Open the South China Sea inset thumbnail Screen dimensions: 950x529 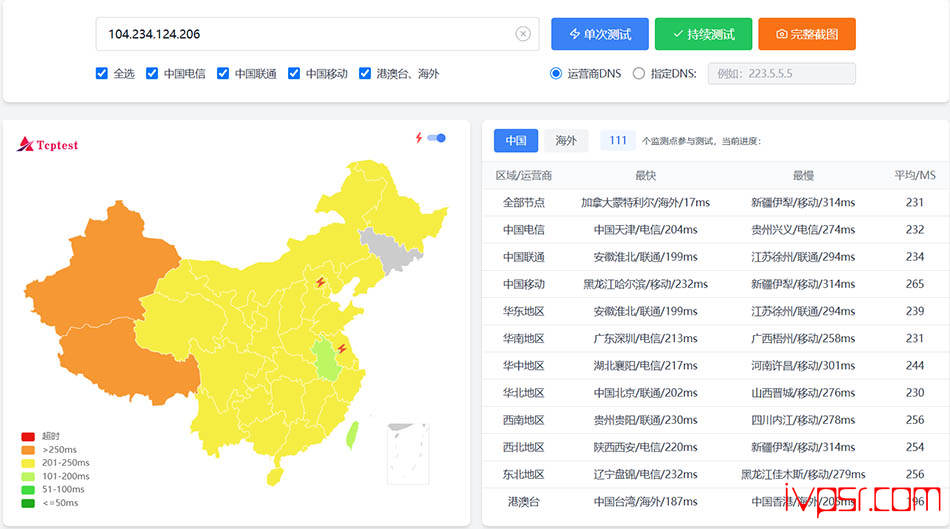coord(408,453)
